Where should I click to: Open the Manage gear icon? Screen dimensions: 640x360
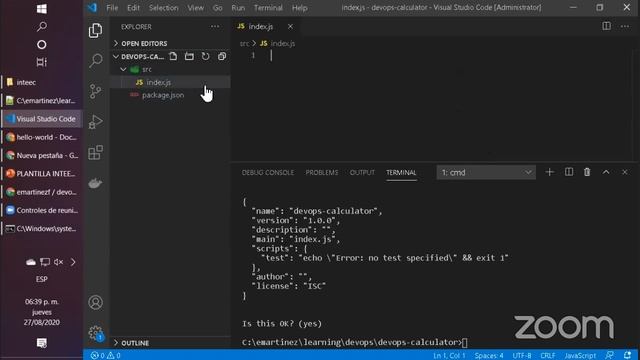(x=96, y=333)
